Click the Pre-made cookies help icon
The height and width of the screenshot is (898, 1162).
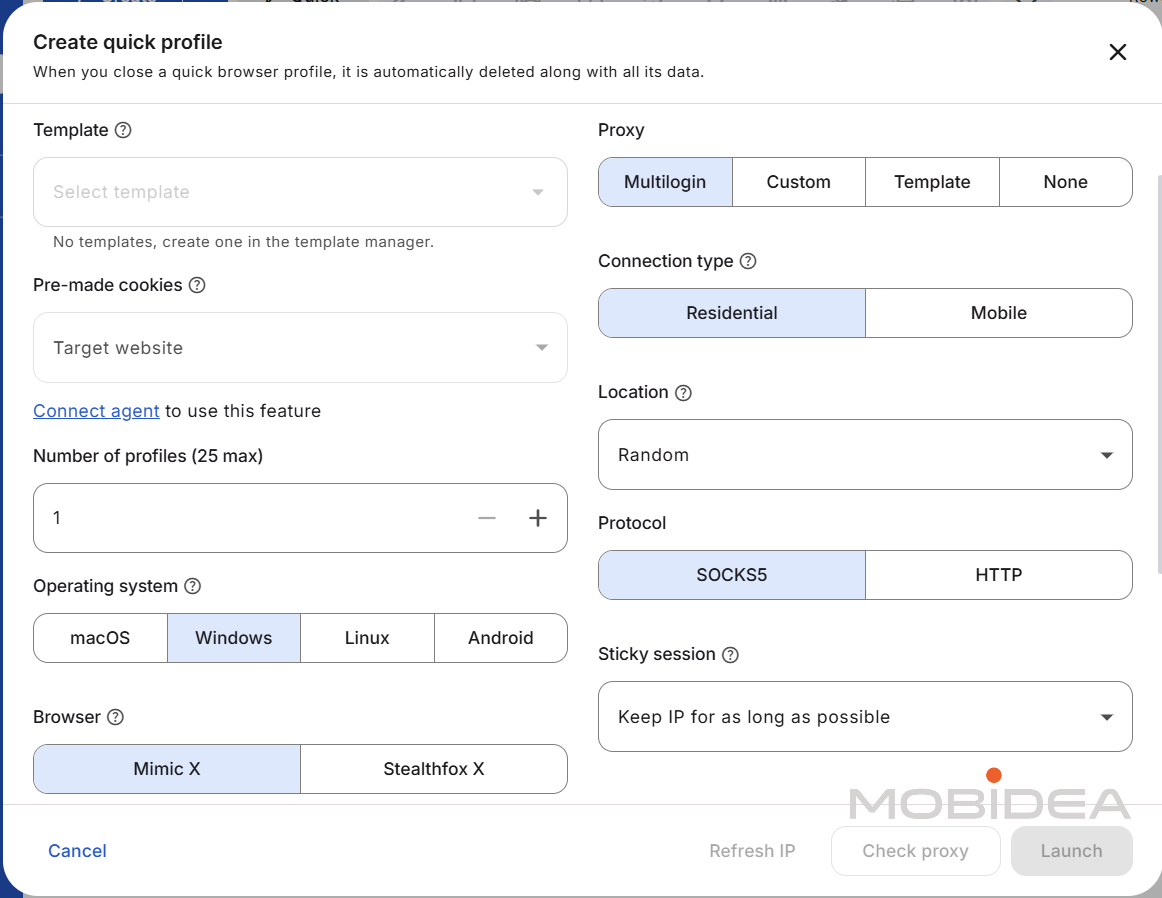[x=197, y=285]
